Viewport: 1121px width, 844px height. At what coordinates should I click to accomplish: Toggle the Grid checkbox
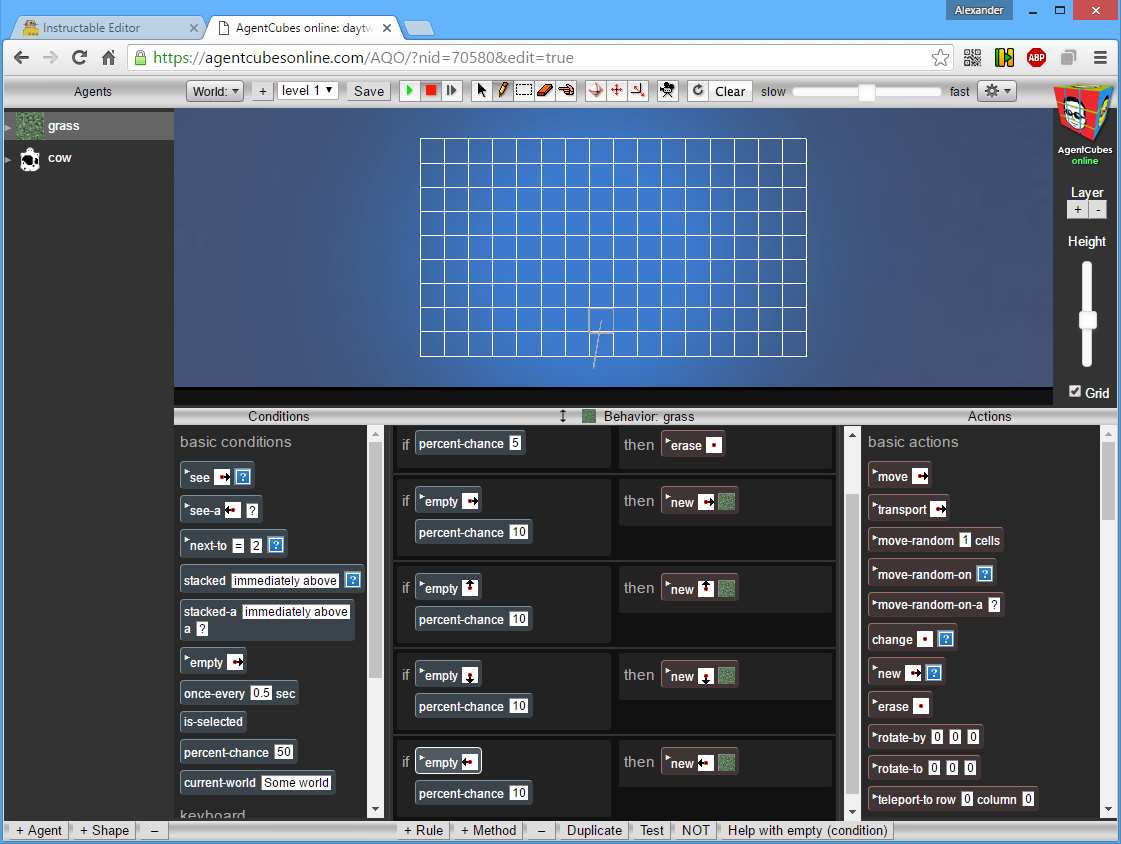coord(1075,392)
